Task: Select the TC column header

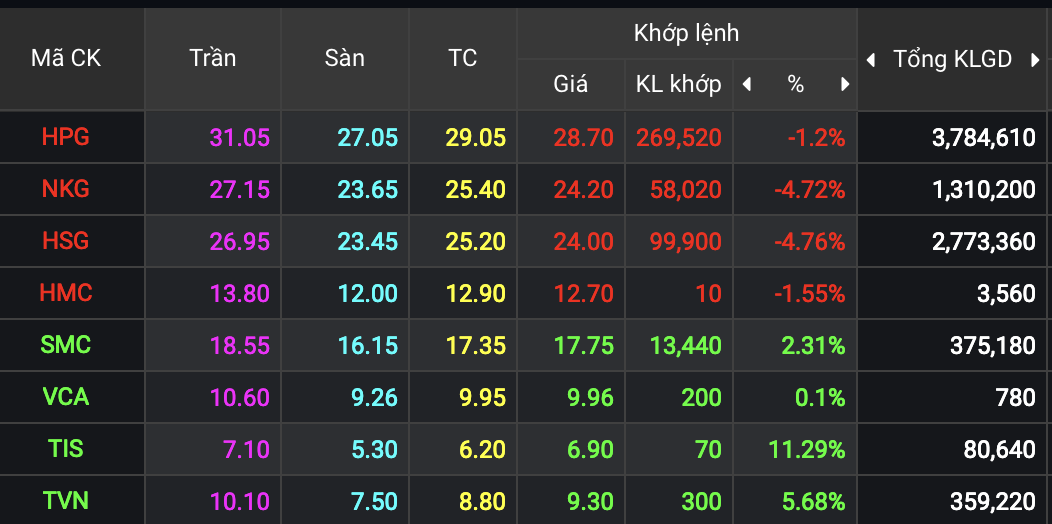Action: pos(462,59)
